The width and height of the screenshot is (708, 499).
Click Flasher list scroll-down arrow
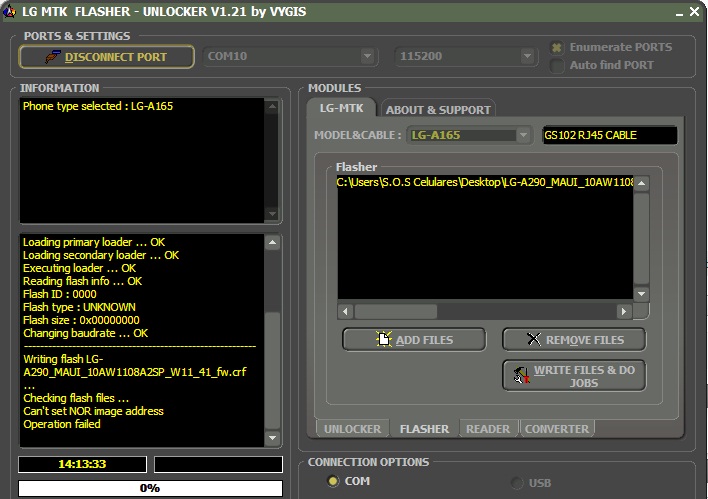point(641,294)
